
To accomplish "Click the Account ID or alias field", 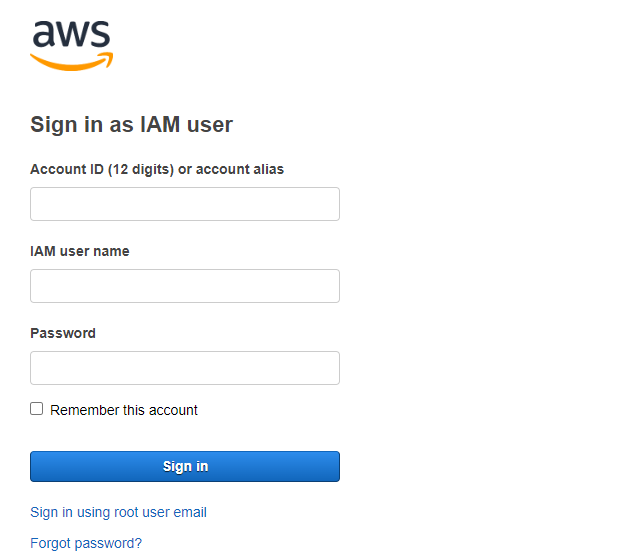I will (185, 204).
